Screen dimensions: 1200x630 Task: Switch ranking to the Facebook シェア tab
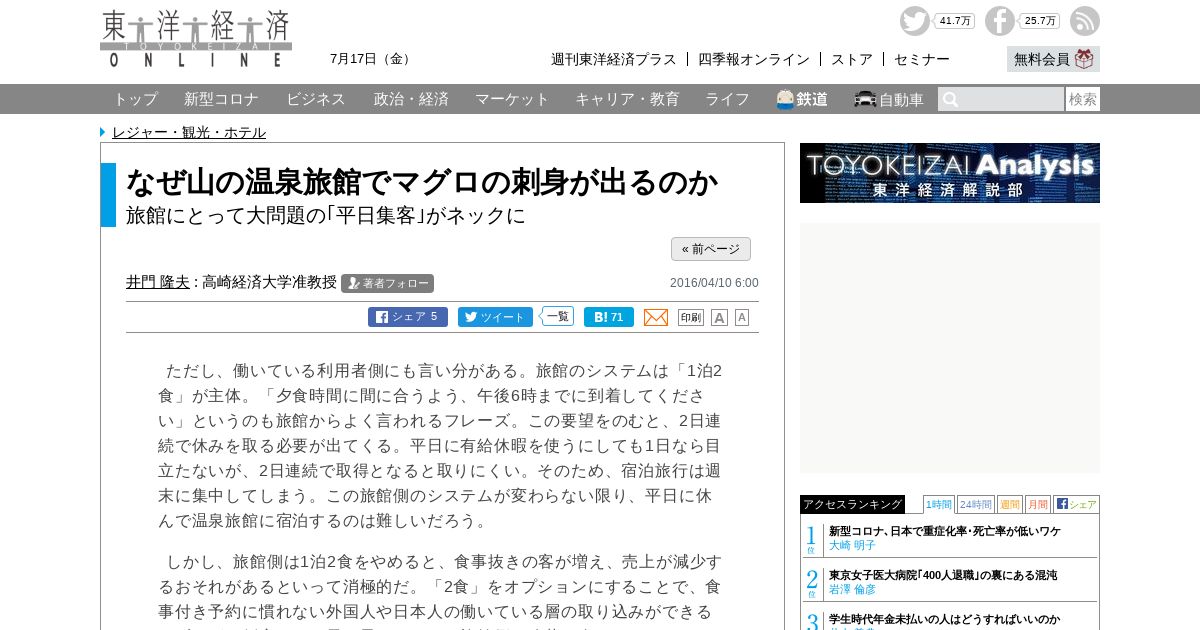pyautogui.click(x=1076, y=504)
